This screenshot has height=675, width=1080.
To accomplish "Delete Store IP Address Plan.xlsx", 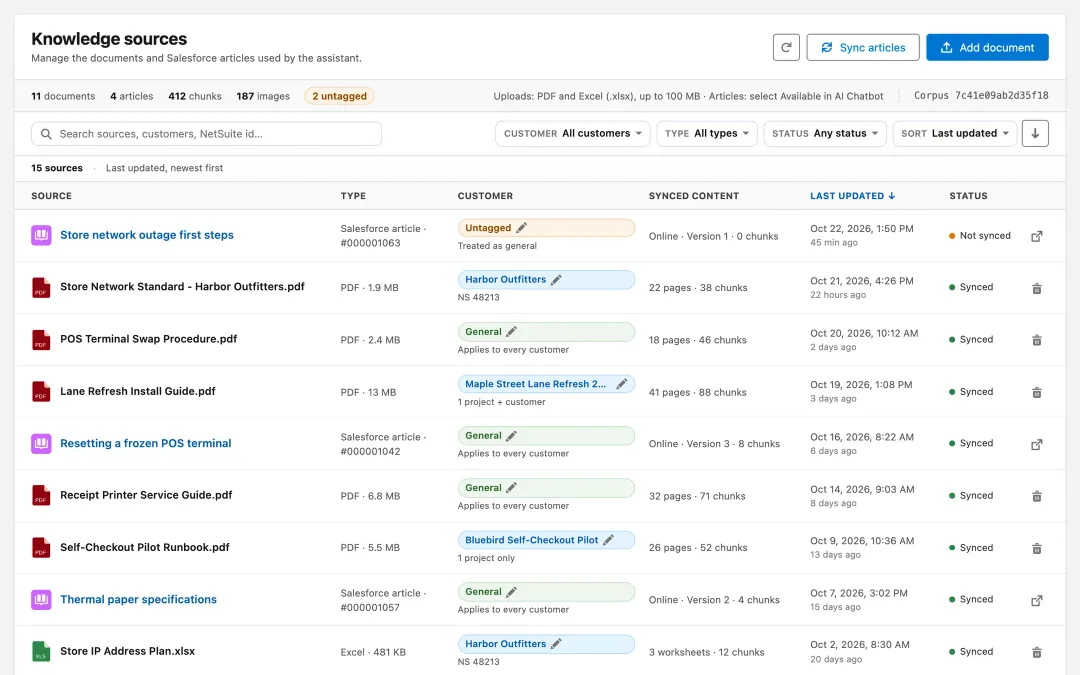I will click(x=1037, y=652).
